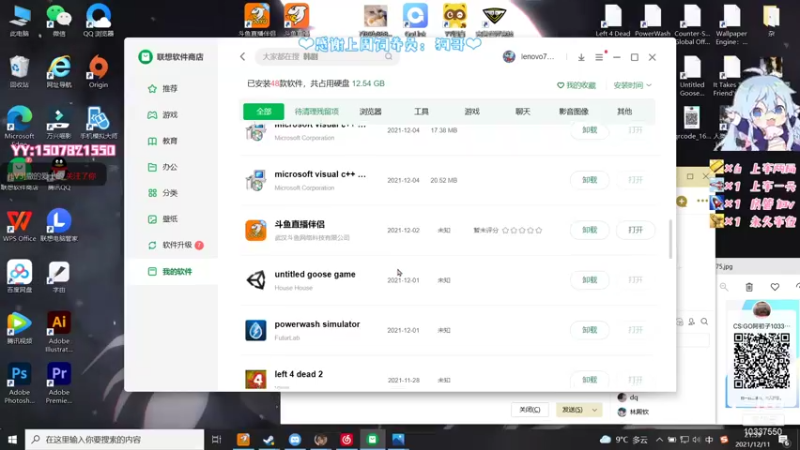
Task: Go back with the store's back arrow
Action: (x=242, y=57)
